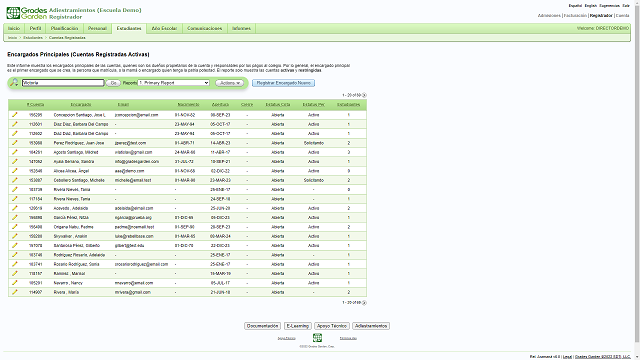Sort by the Apertura column header
640x360 pixels.
coord(220,104)
